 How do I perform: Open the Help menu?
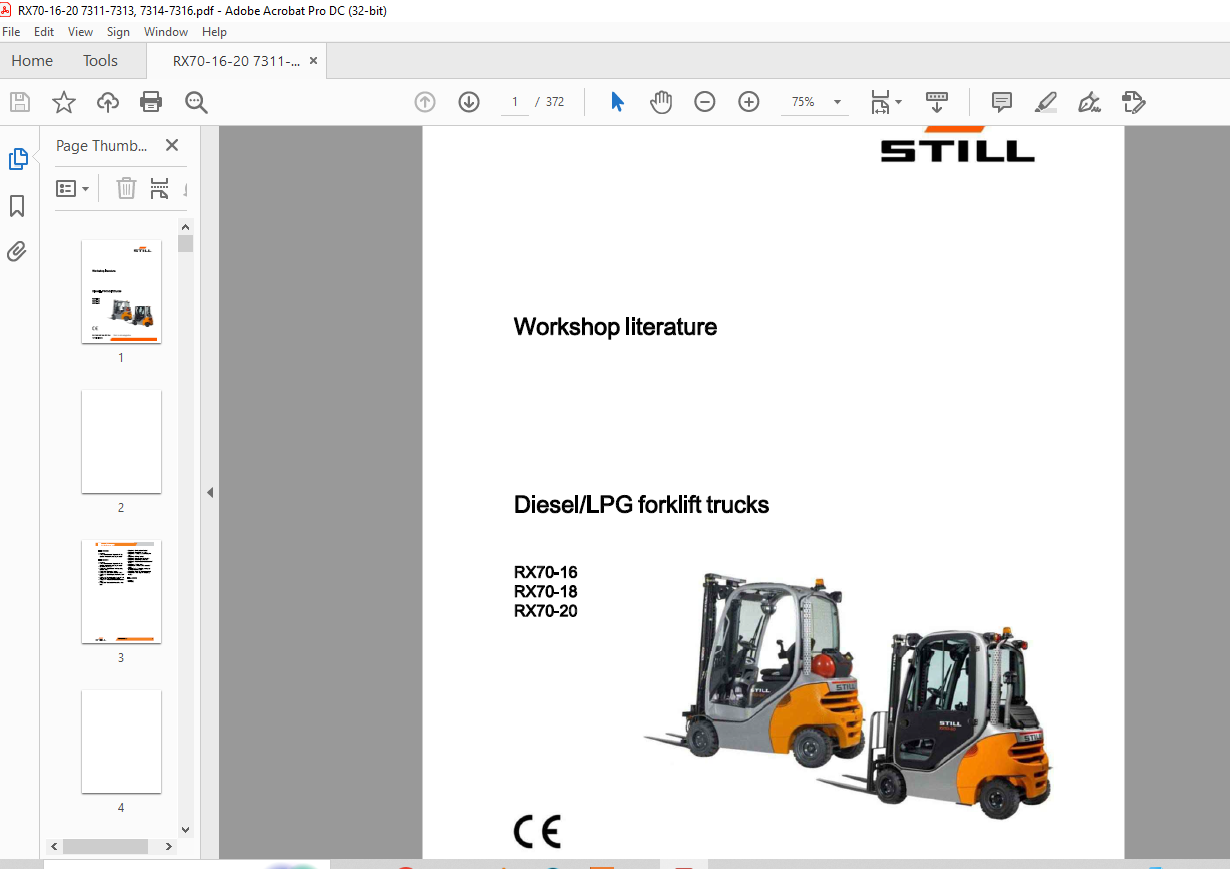(x=214, y=32)
